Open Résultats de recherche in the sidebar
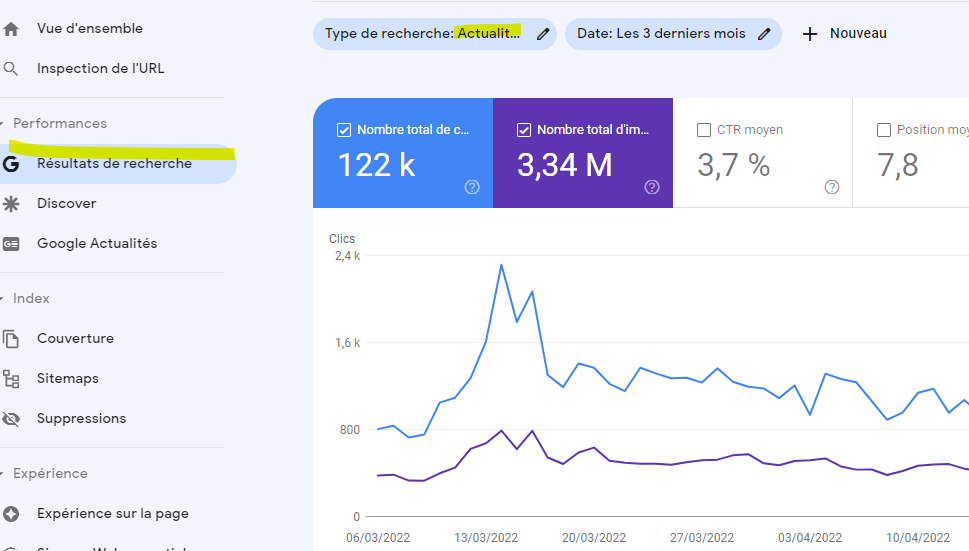Screen dimensions: 969x551 114,164
